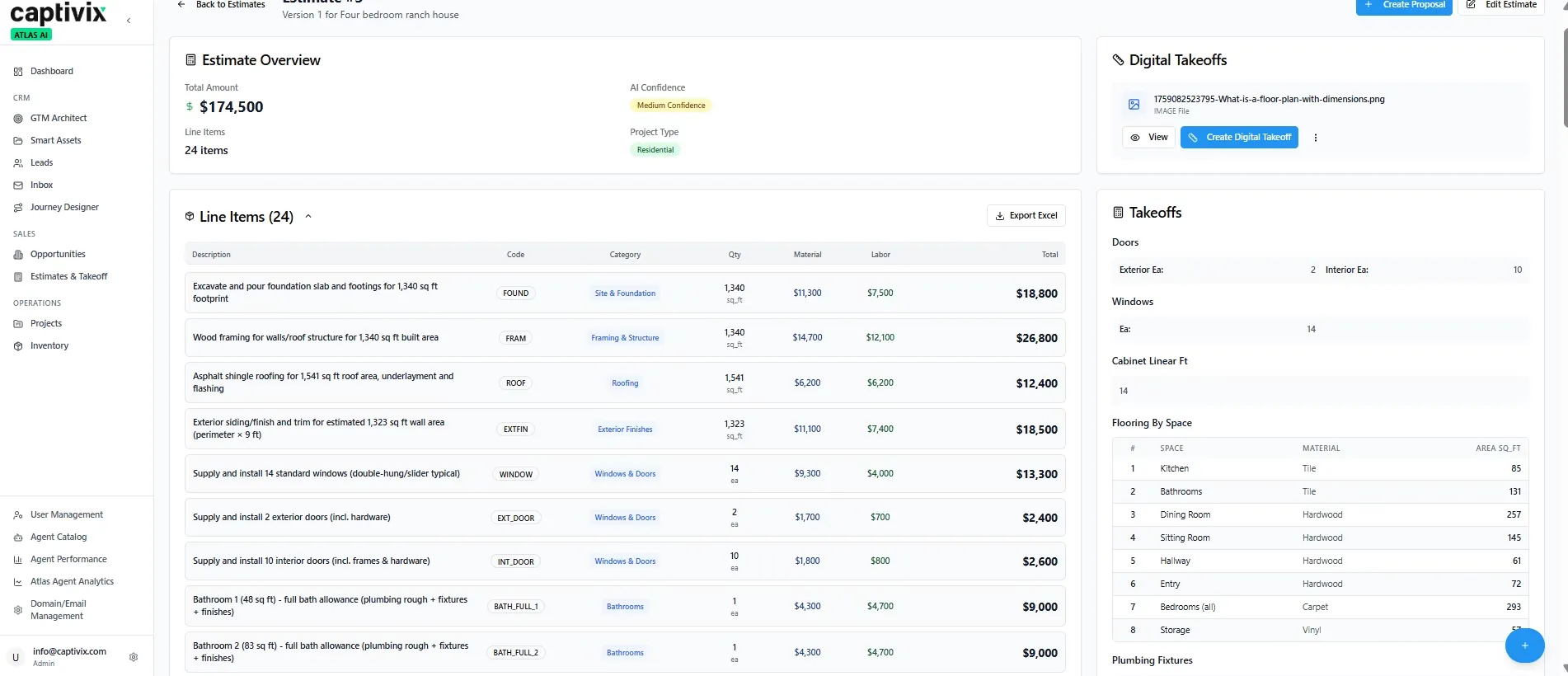Select the Wood framing line item
1568x676 pixels.
pos(625,338)
